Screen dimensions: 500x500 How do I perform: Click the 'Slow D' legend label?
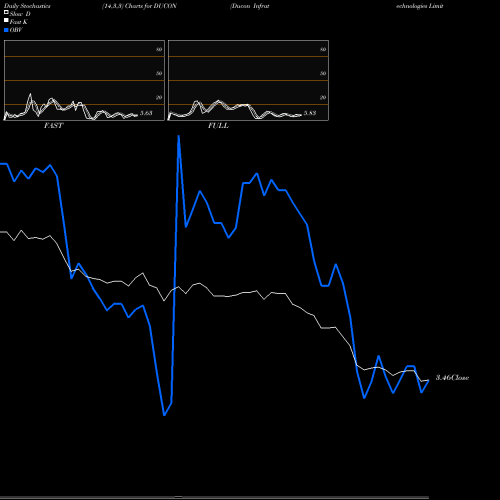[x=20, y=14]
